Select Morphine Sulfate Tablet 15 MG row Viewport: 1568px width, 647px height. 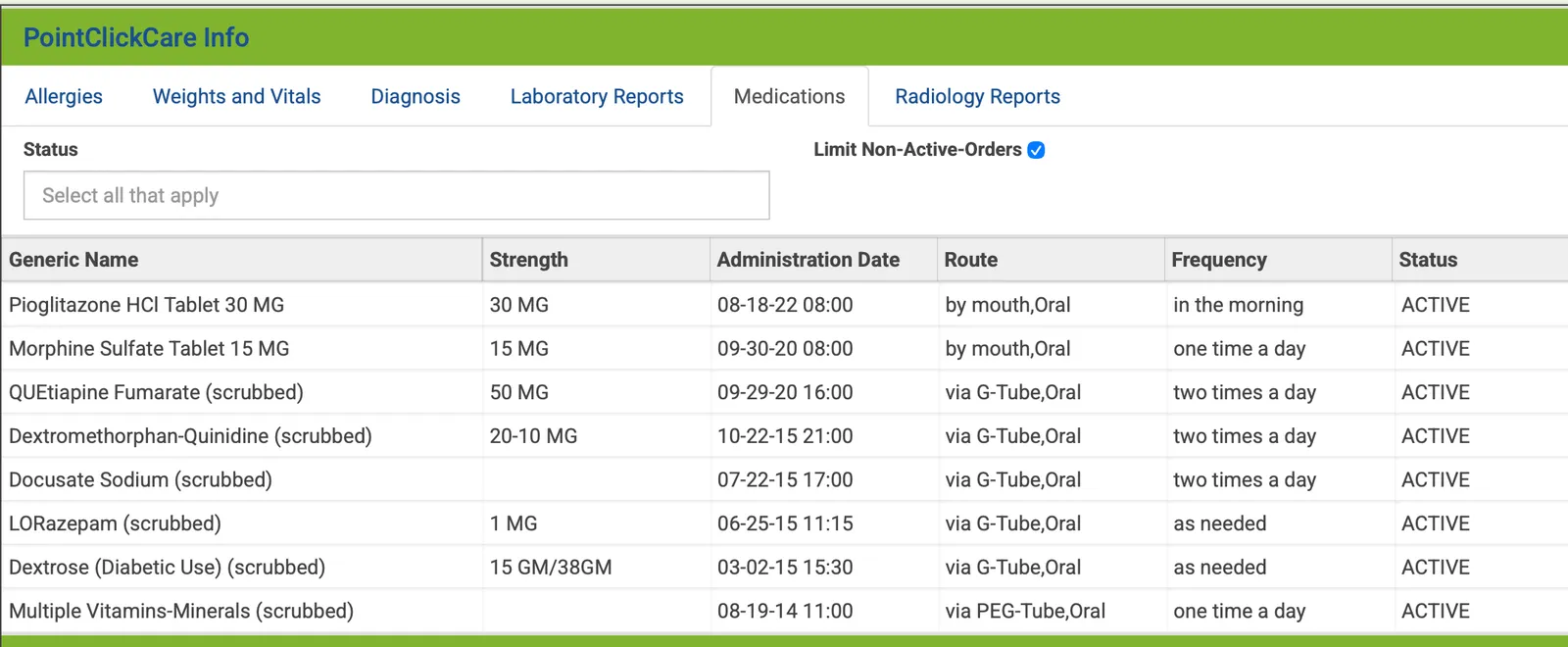pos(784,348)
